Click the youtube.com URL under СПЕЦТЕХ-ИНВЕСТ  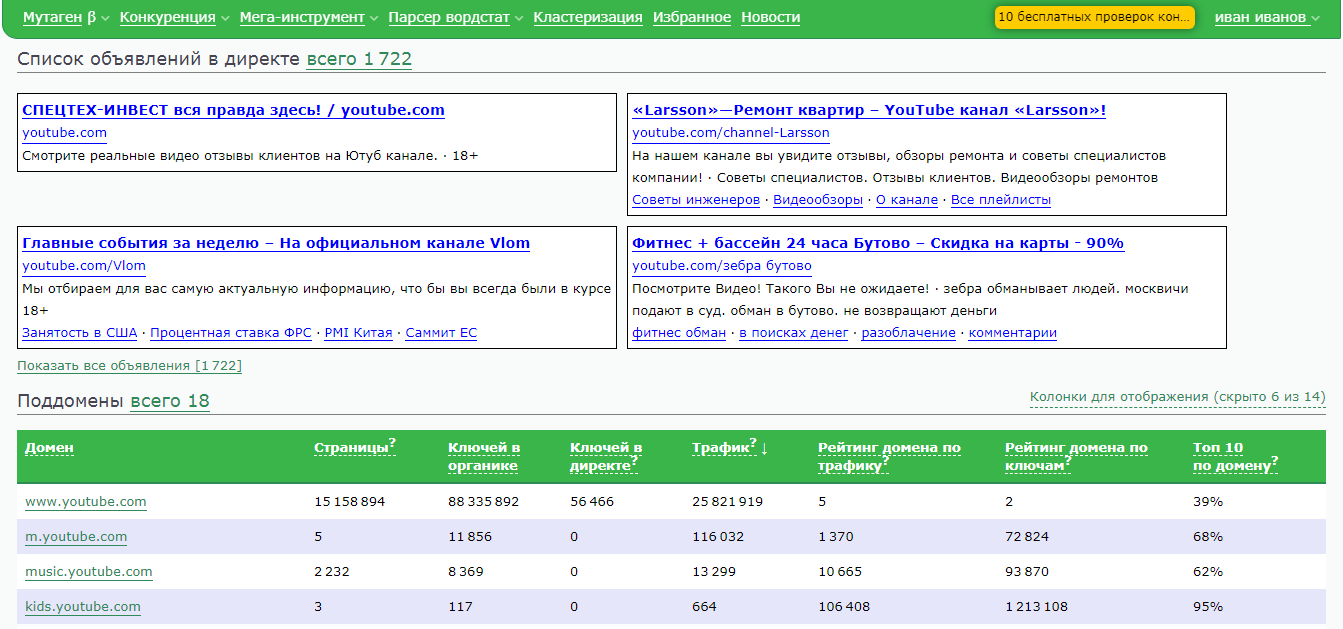64,133
